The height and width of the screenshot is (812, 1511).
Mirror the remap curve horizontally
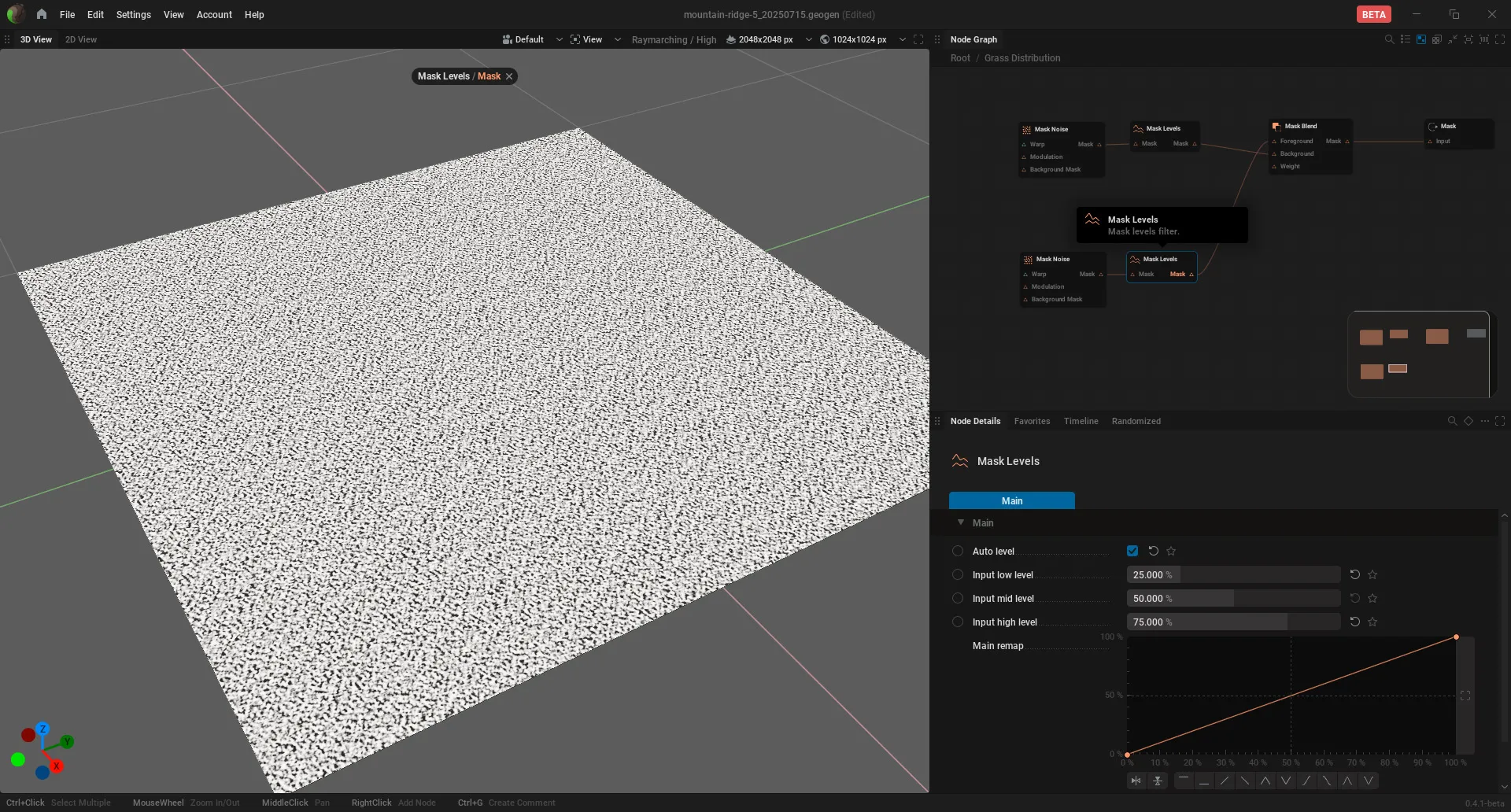1136,781
